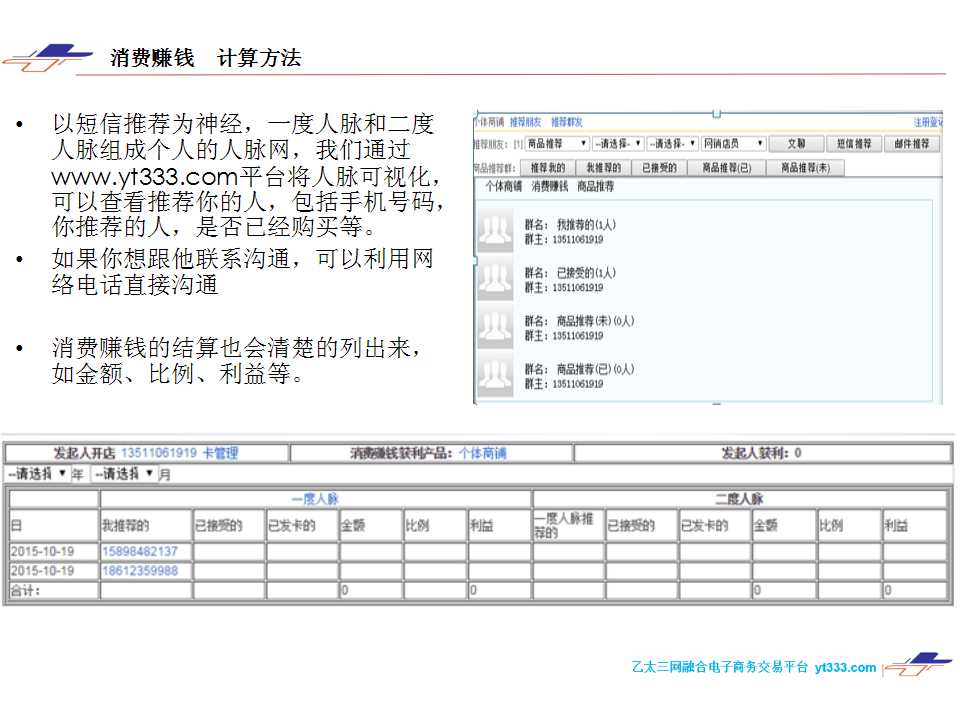The height and width of the screenshot is (720, 960).
Task: Click the 注册登记 link at top right
Action: (928, 122)
